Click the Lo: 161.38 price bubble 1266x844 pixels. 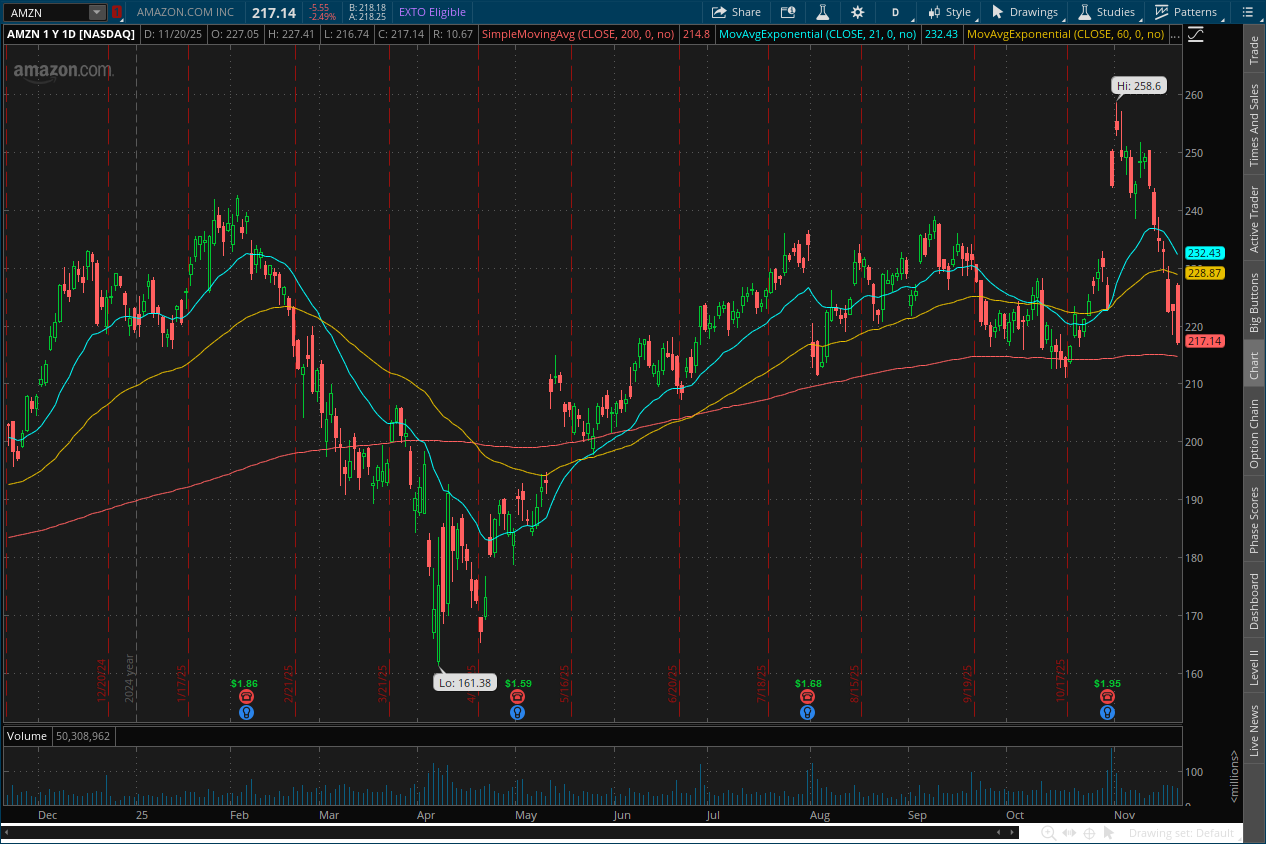[x=464, y=682]
